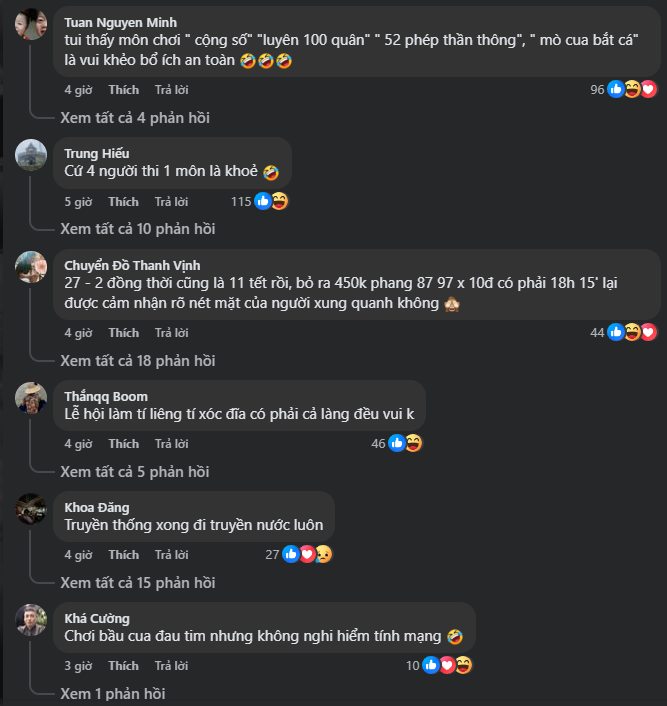Screen dimensions: 667x706
Task: Like Tuan Nguyen Minh's comment with Thích
Action: point(124,90)
